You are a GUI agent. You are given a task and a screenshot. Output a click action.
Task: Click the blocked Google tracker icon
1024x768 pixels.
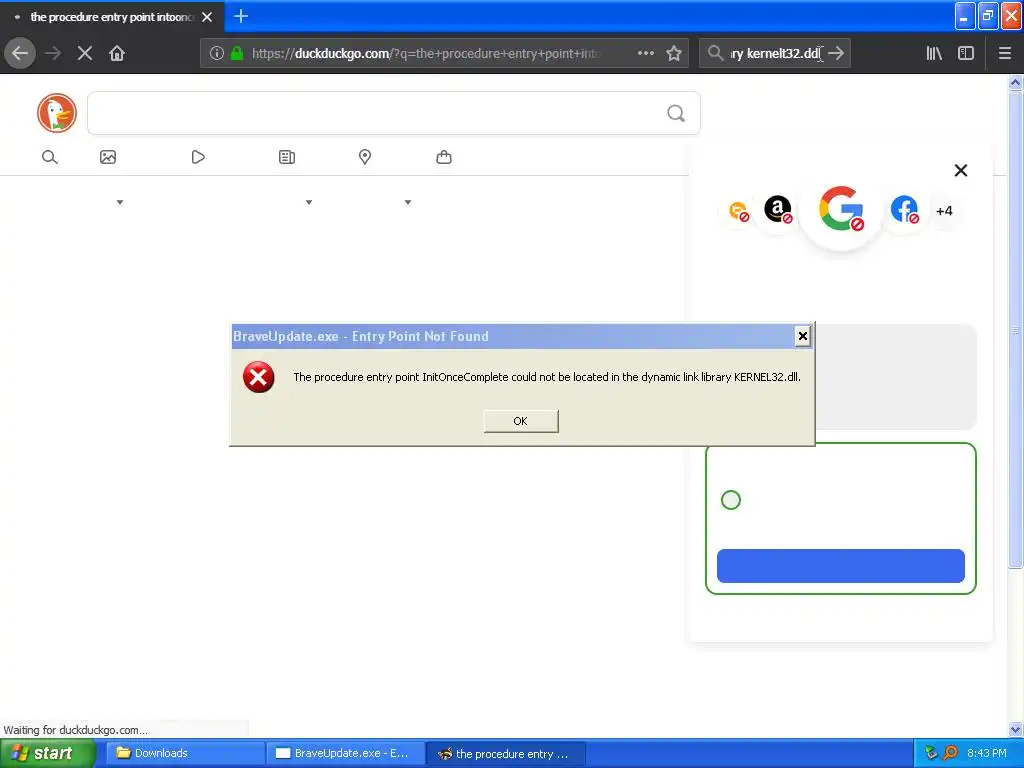(841, 209)
